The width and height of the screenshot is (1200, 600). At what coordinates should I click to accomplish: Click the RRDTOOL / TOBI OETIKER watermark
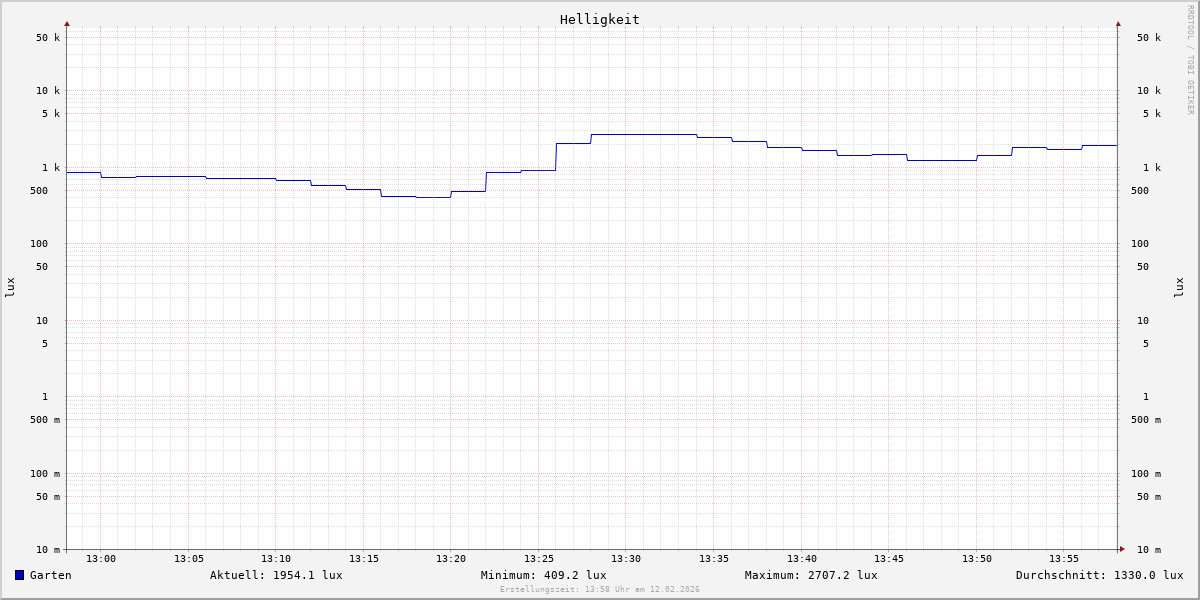[x=1190, y=59]
